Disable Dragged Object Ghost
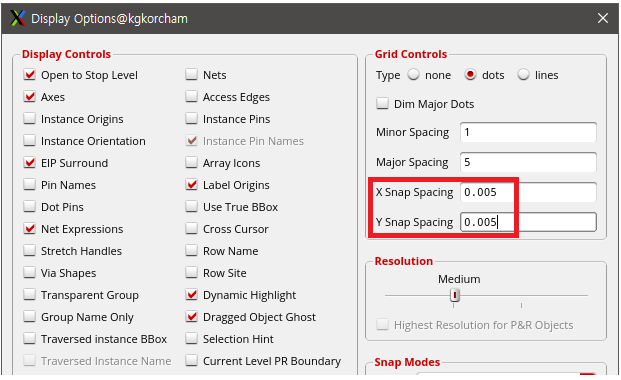Viewport: 621px width, 380px height. [192, 317]
